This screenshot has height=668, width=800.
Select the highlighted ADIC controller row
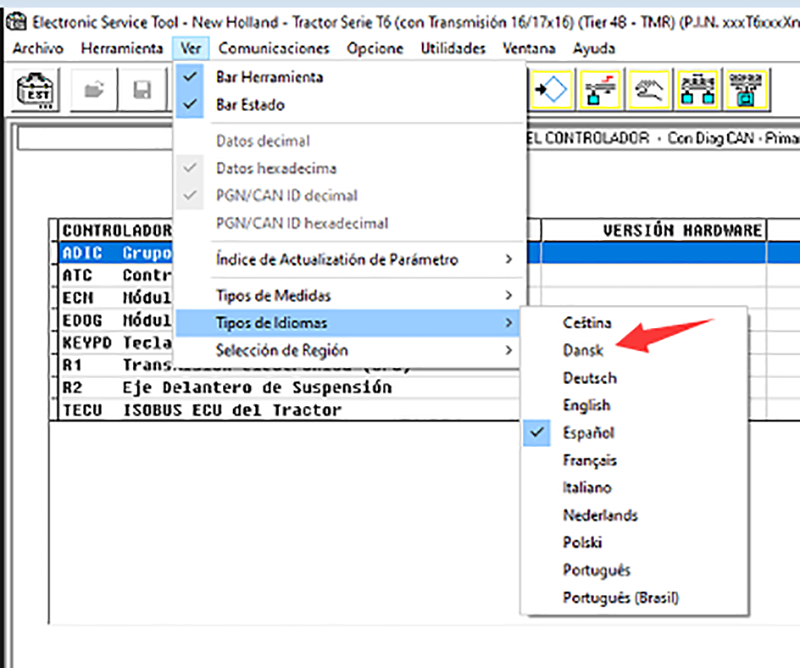click(116, 253)
